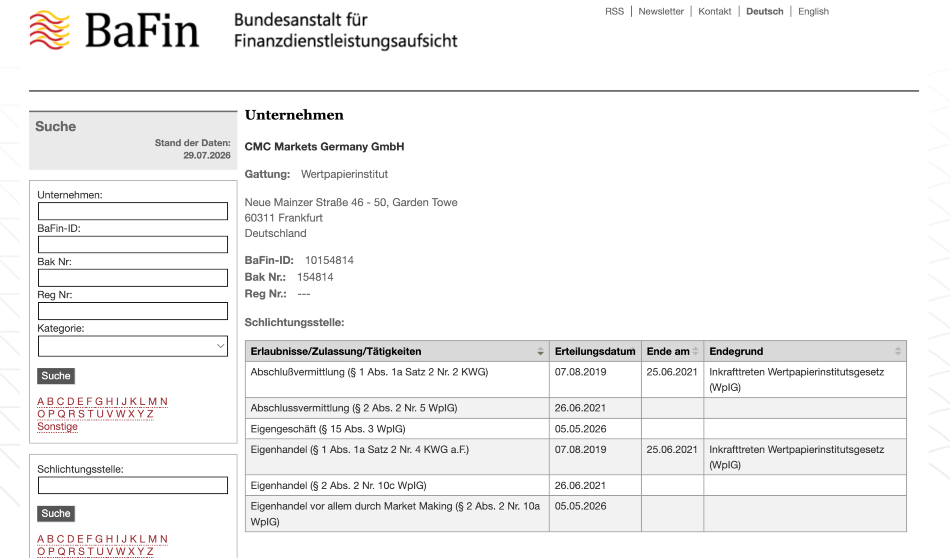The image size is (950, 558).
Task: Choose letter A in company search index
Action: (x=41, y=402)
